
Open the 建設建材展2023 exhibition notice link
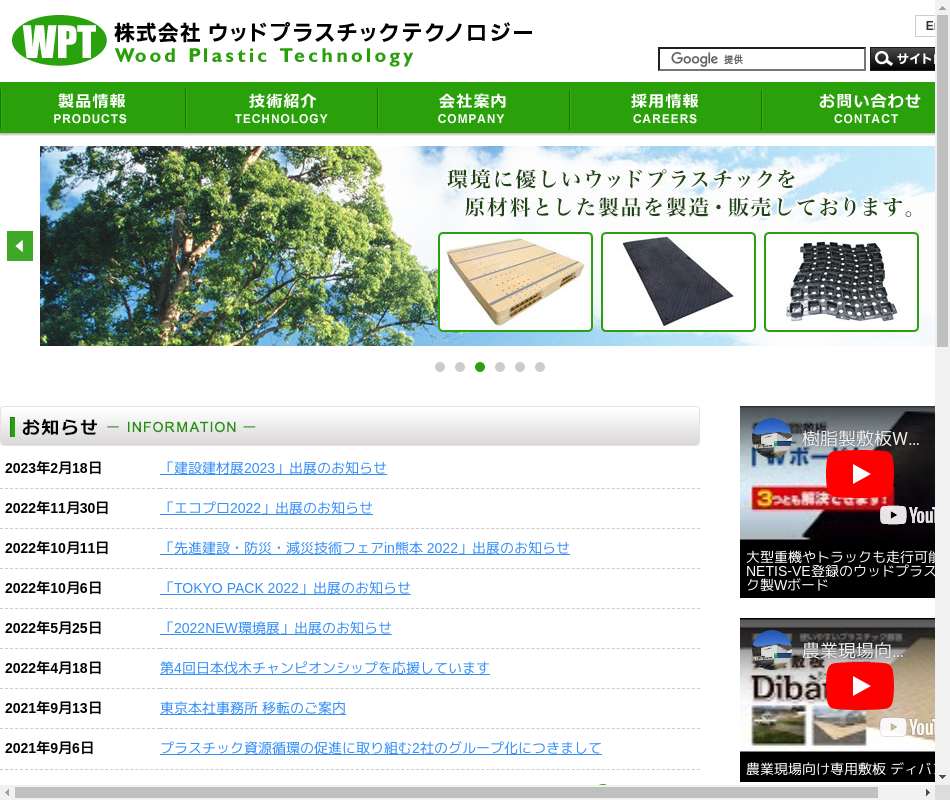(273, 468)
